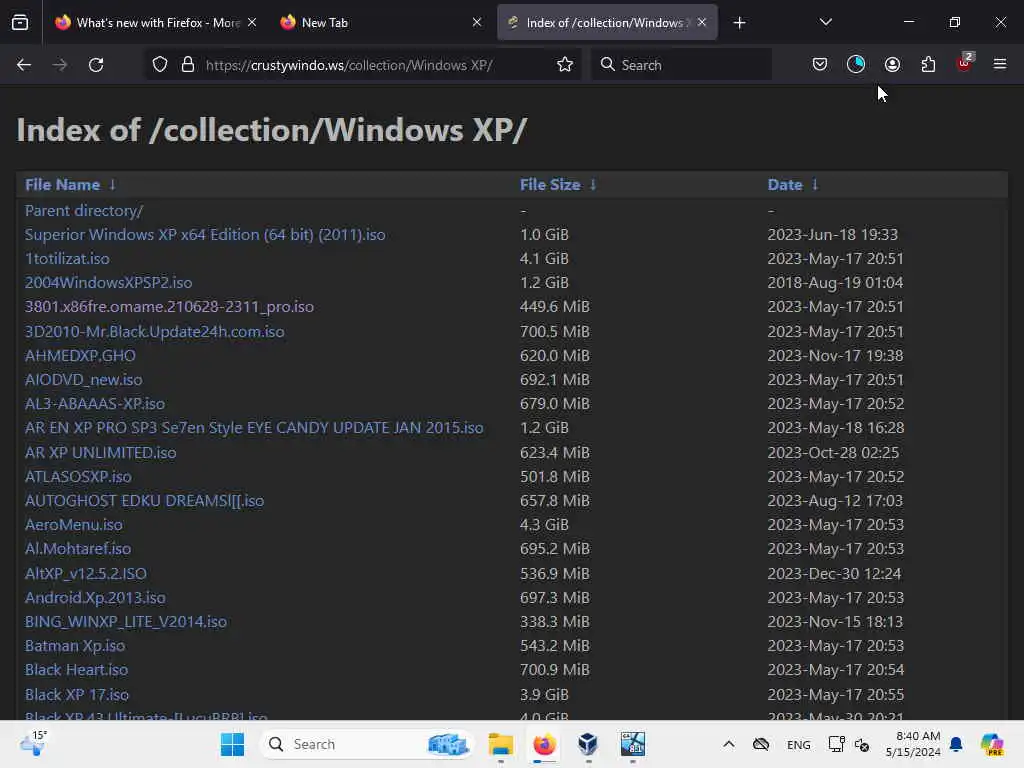Open the Firefox account icon
The height and width of the screenshot is (768, 1024).
coord(892,65)
